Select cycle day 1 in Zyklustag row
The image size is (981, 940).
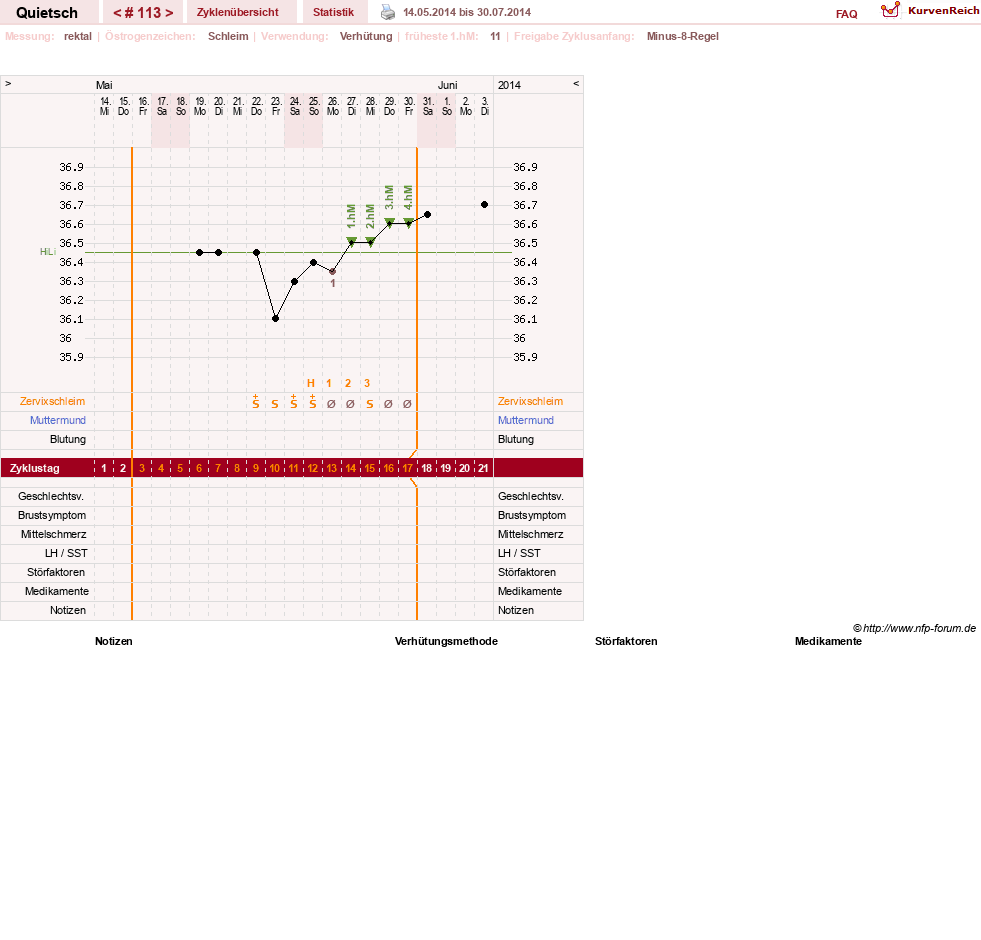pos(104,468)
